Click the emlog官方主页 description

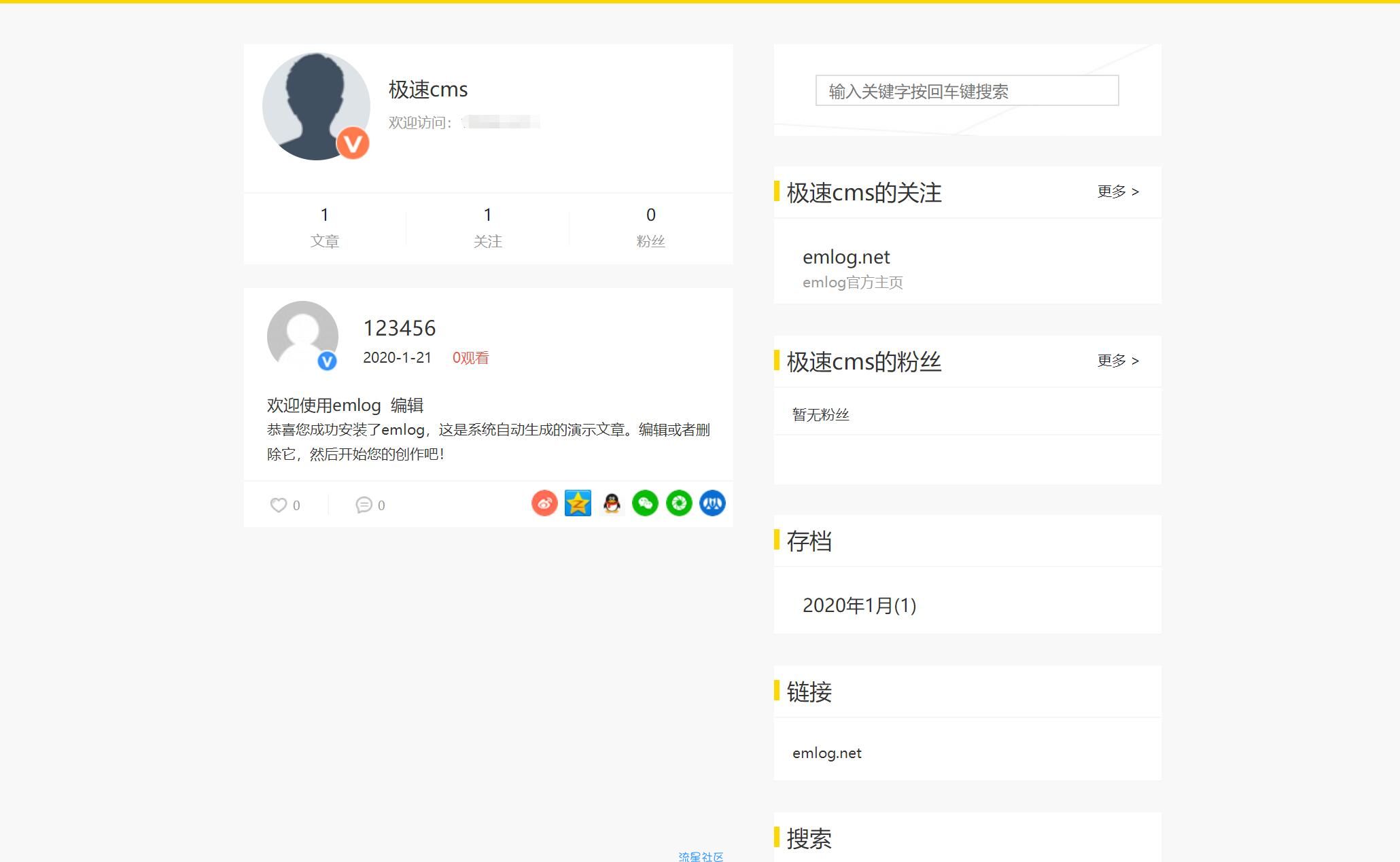(x=853, y=283)
